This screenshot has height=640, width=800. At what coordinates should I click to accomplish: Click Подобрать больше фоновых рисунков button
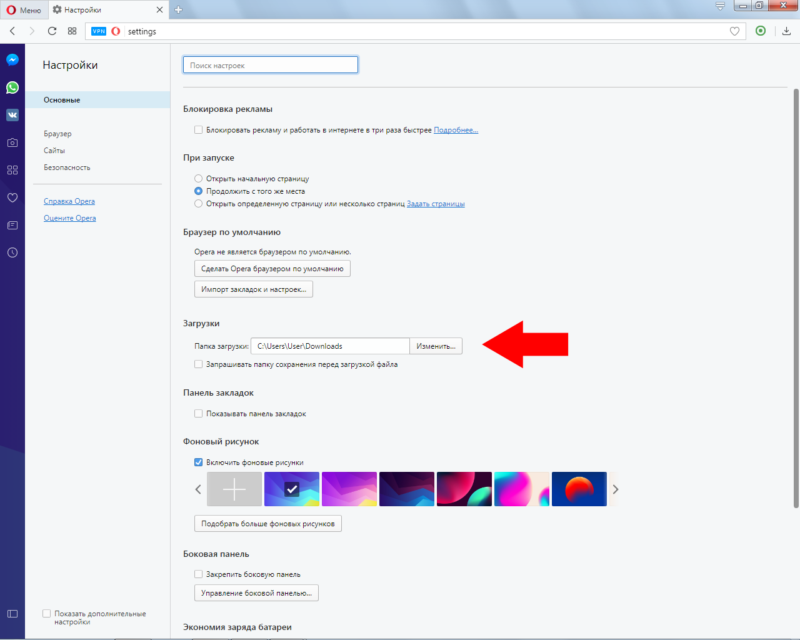(x=268, y=524)
